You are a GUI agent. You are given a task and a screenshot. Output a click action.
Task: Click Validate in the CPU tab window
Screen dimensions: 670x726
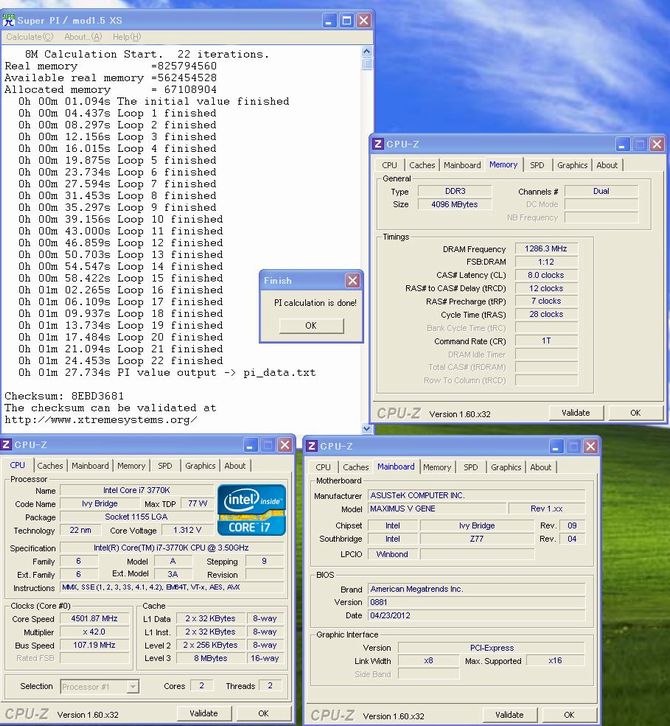tap(203, 713)
